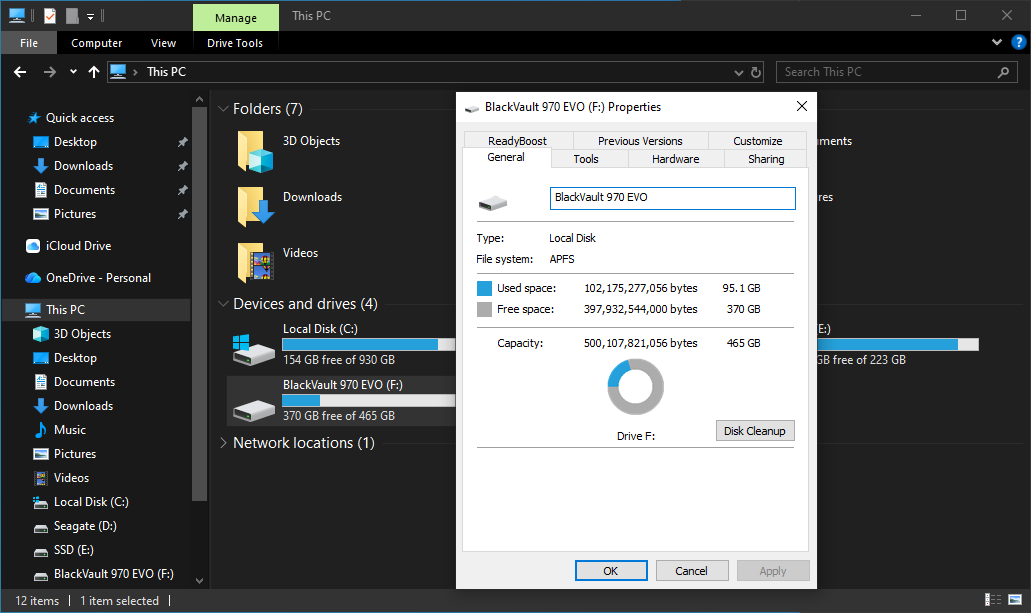Open Seagate (D:) in navigation pane
The width and height of the screenshot is (1031, 613).
pos(85,526)
